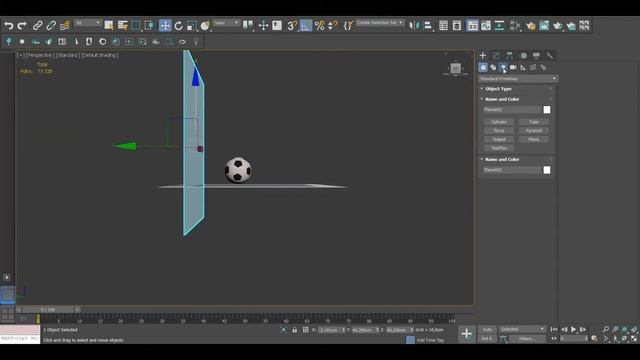Toggle Spinner Snap in the toolbar
This screenshot has width=640, height=360.
click(333, 26)
